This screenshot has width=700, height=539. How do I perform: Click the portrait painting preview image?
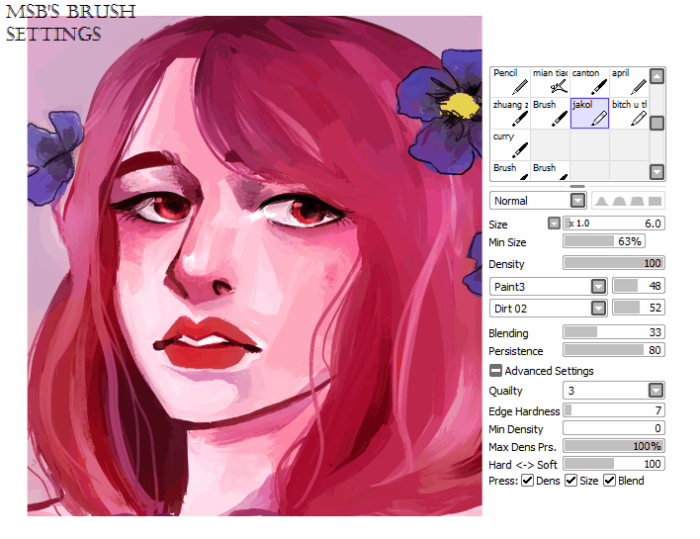click(255, 266)
